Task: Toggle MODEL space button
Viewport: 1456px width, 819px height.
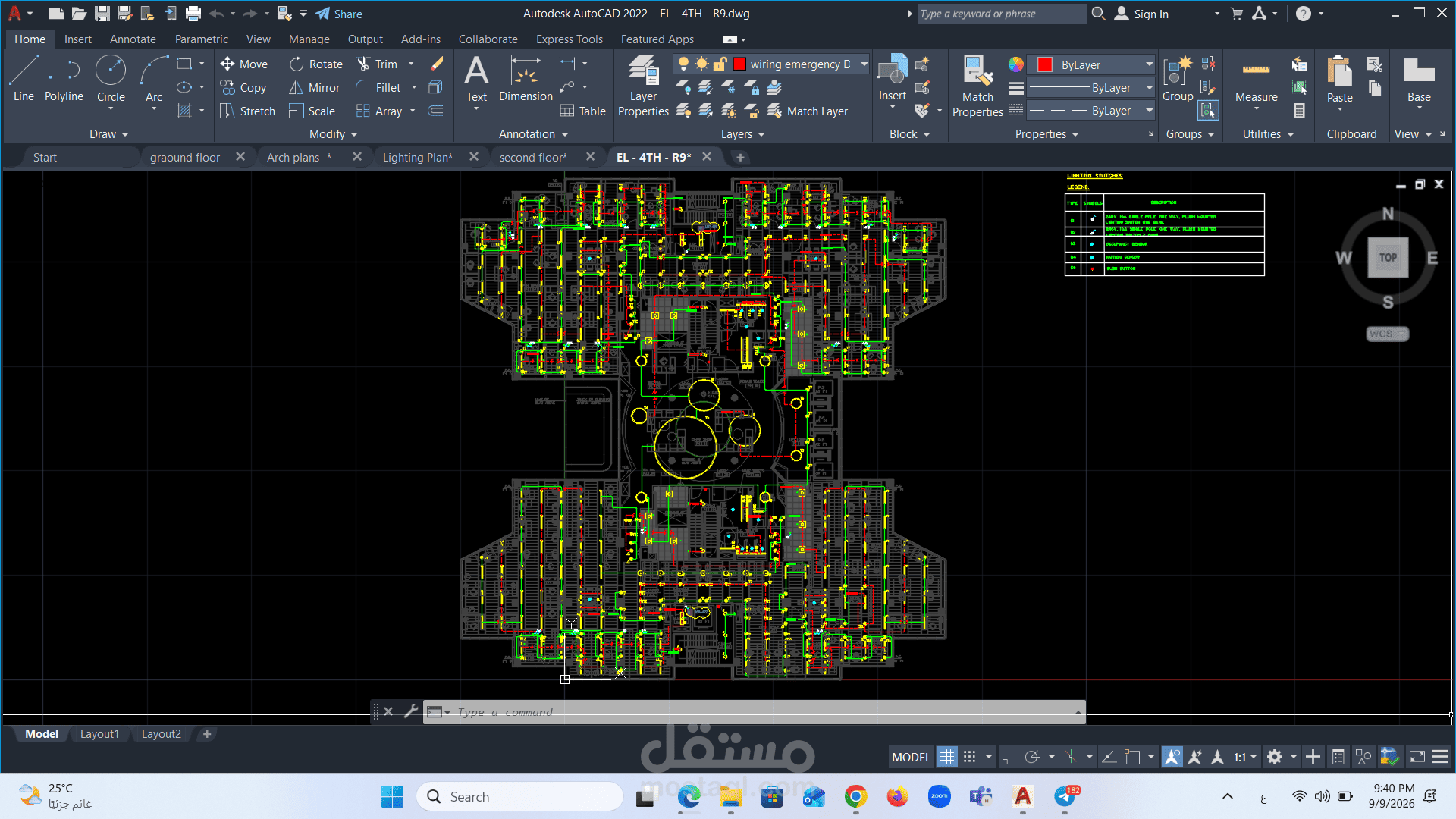Action: (911, 757)
